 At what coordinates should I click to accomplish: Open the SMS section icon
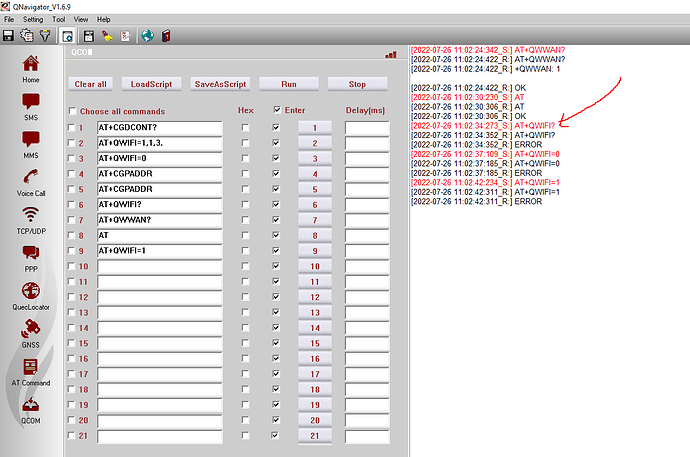pyautogui.click(x=31, y=106)
